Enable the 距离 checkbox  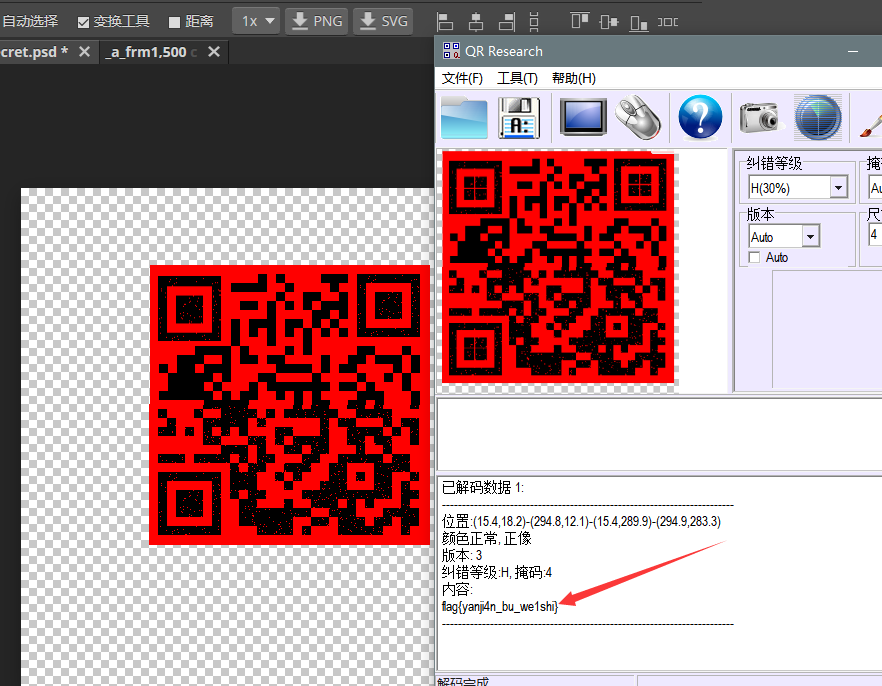coord(174,22)
